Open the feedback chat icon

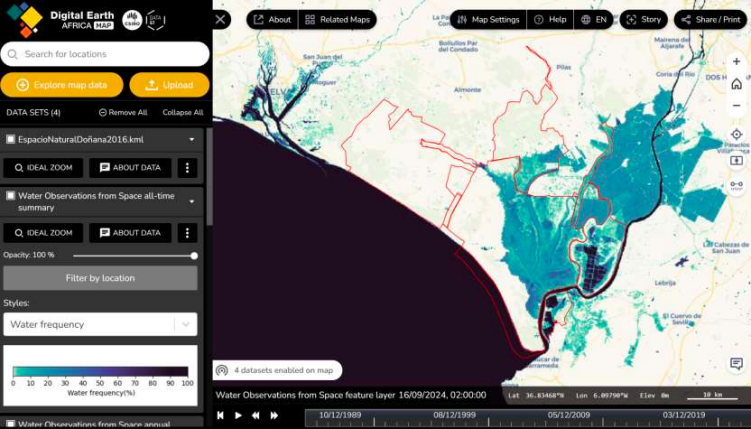(x=736, y=364)
